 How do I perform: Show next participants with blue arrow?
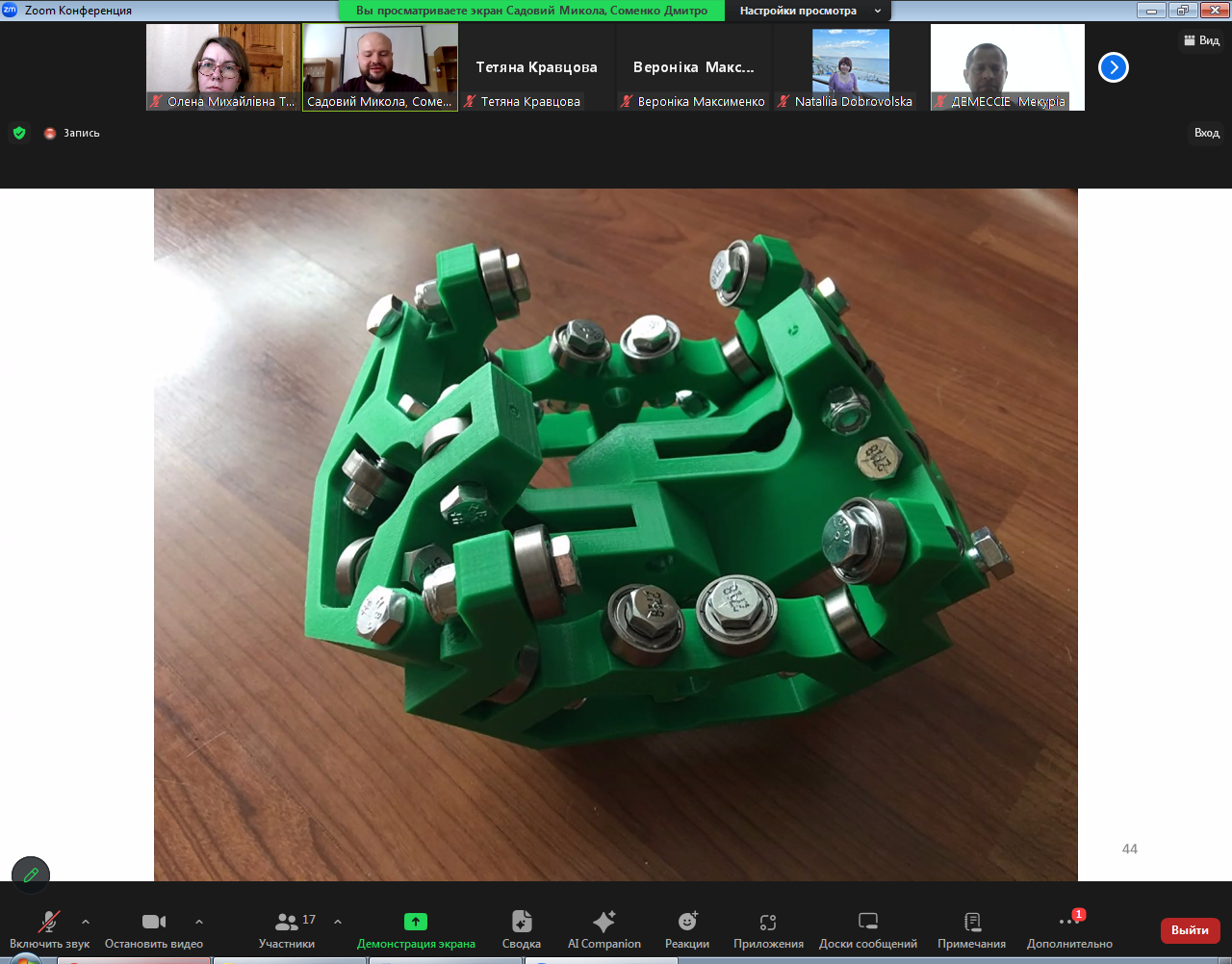click(1113, 67)
